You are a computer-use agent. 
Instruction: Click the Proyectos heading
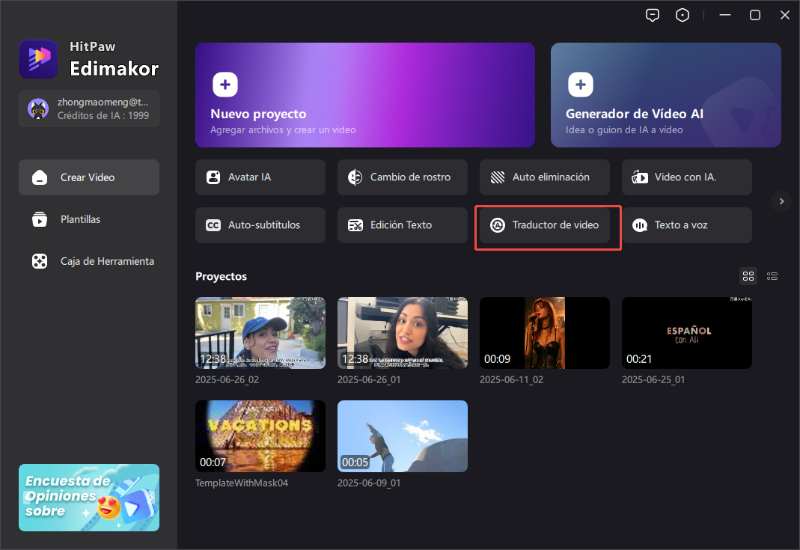(x=221, y=277)
